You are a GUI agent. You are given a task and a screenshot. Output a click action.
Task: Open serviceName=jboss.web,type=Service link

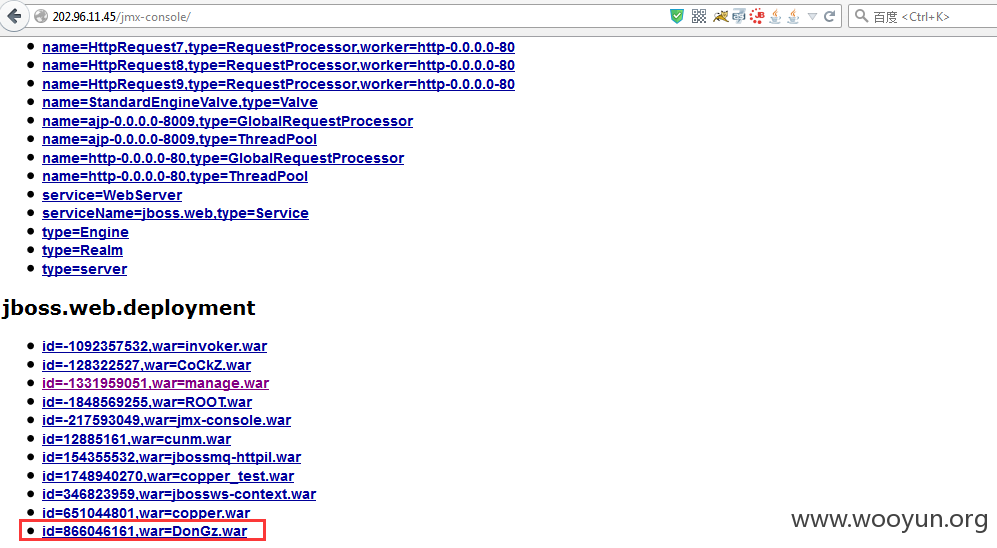[175, 214]
